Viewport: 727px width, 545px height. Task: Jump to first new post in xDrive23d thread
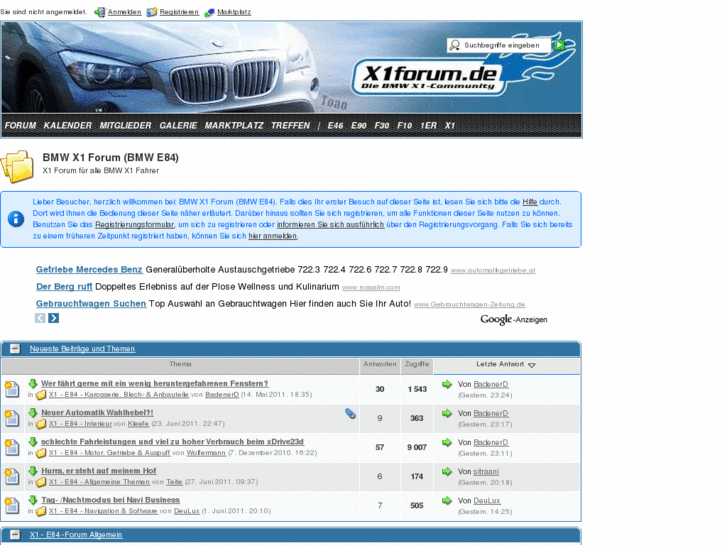[32, 441]
